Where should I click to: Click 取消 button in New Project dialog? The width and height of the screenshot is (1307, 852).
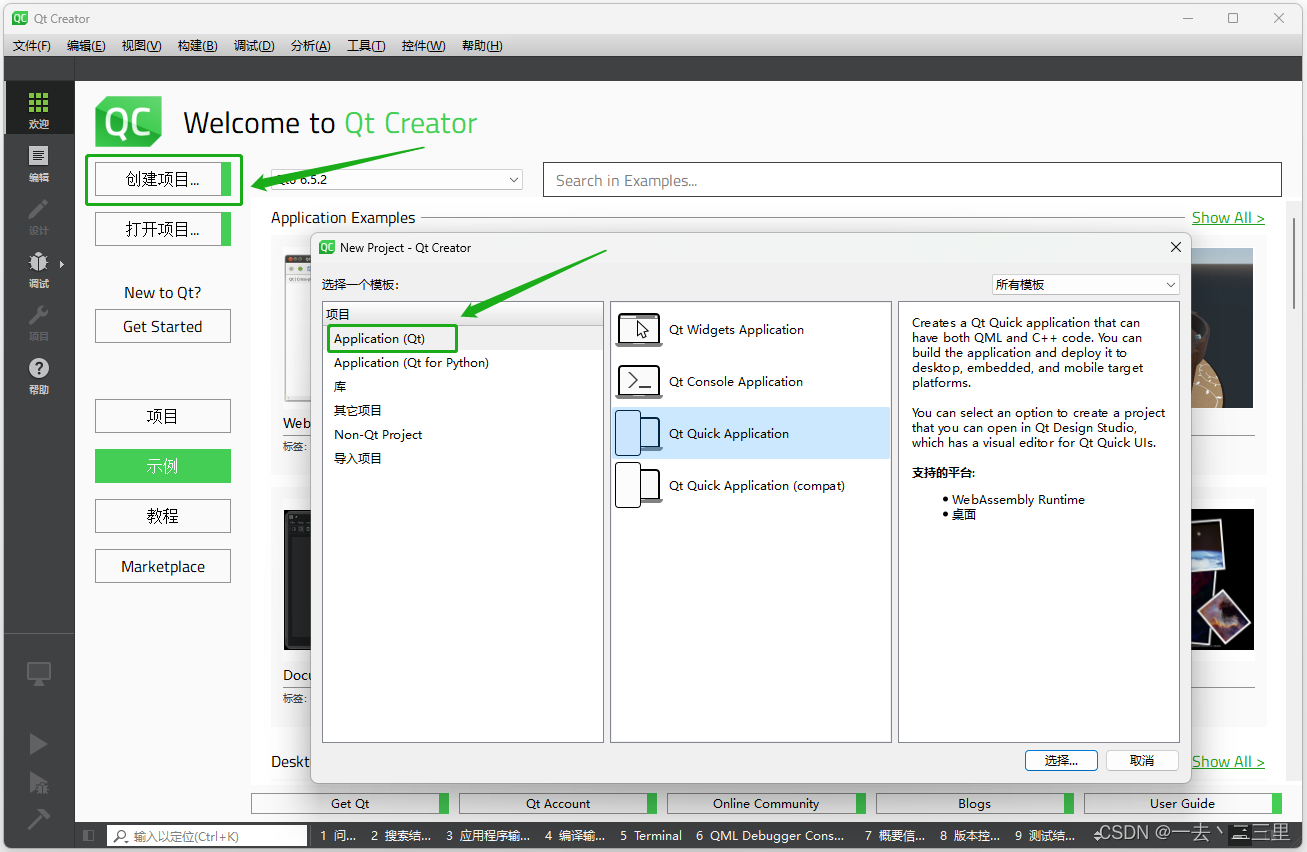pos(1142,760)
